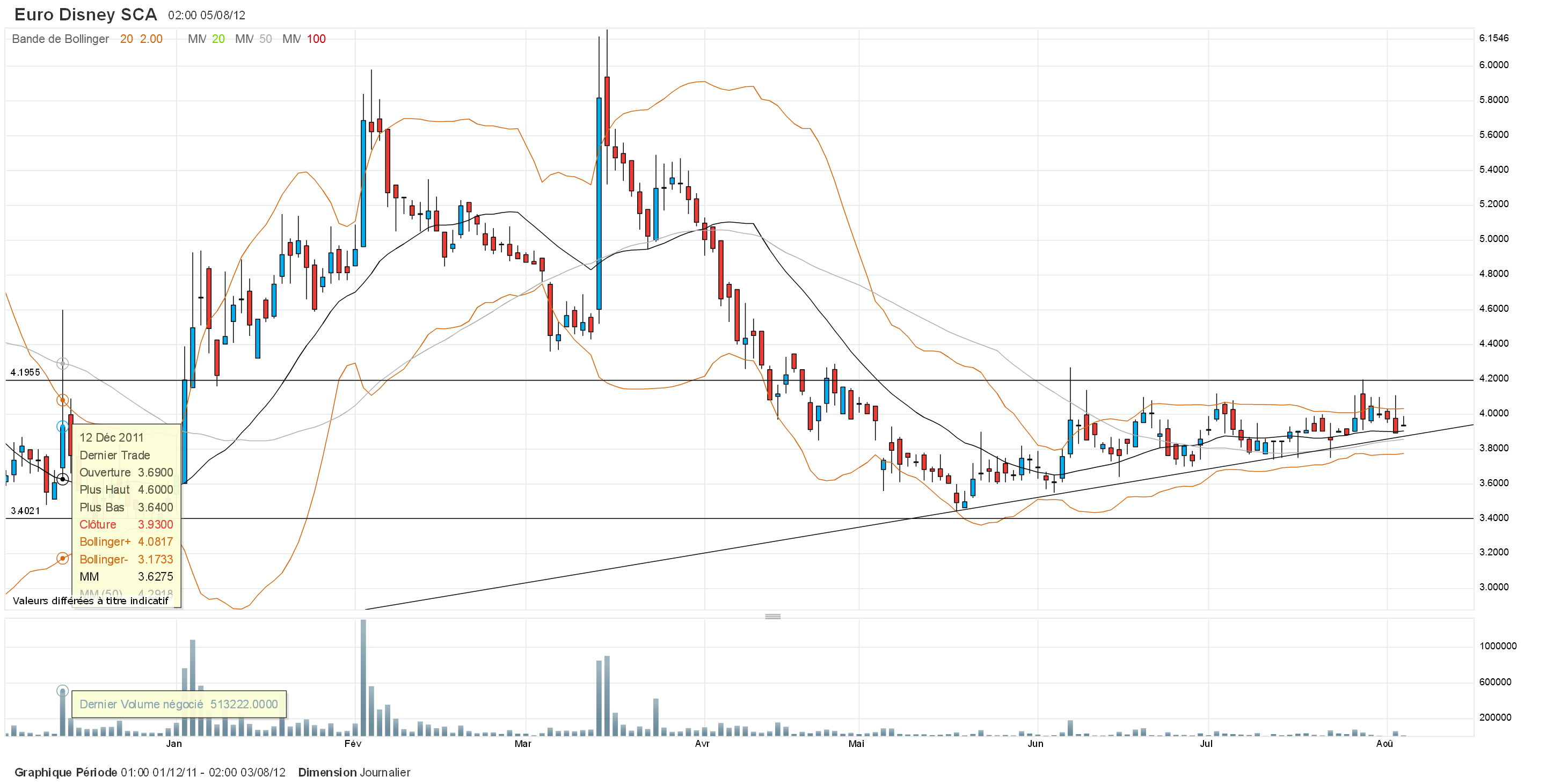Click the grey MM 50 crosshair marker circle
The width and height of the screenshot is (1546, 784).
(62, 363)
